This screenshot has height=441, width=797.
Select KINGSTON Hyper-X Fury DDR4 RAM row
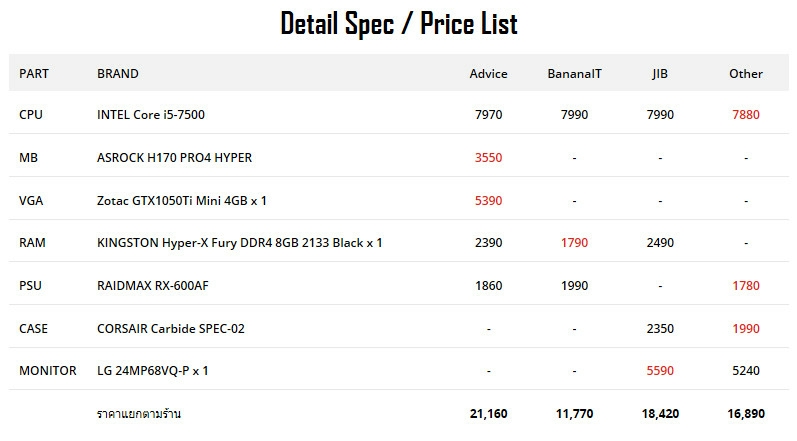pos(398,243)
